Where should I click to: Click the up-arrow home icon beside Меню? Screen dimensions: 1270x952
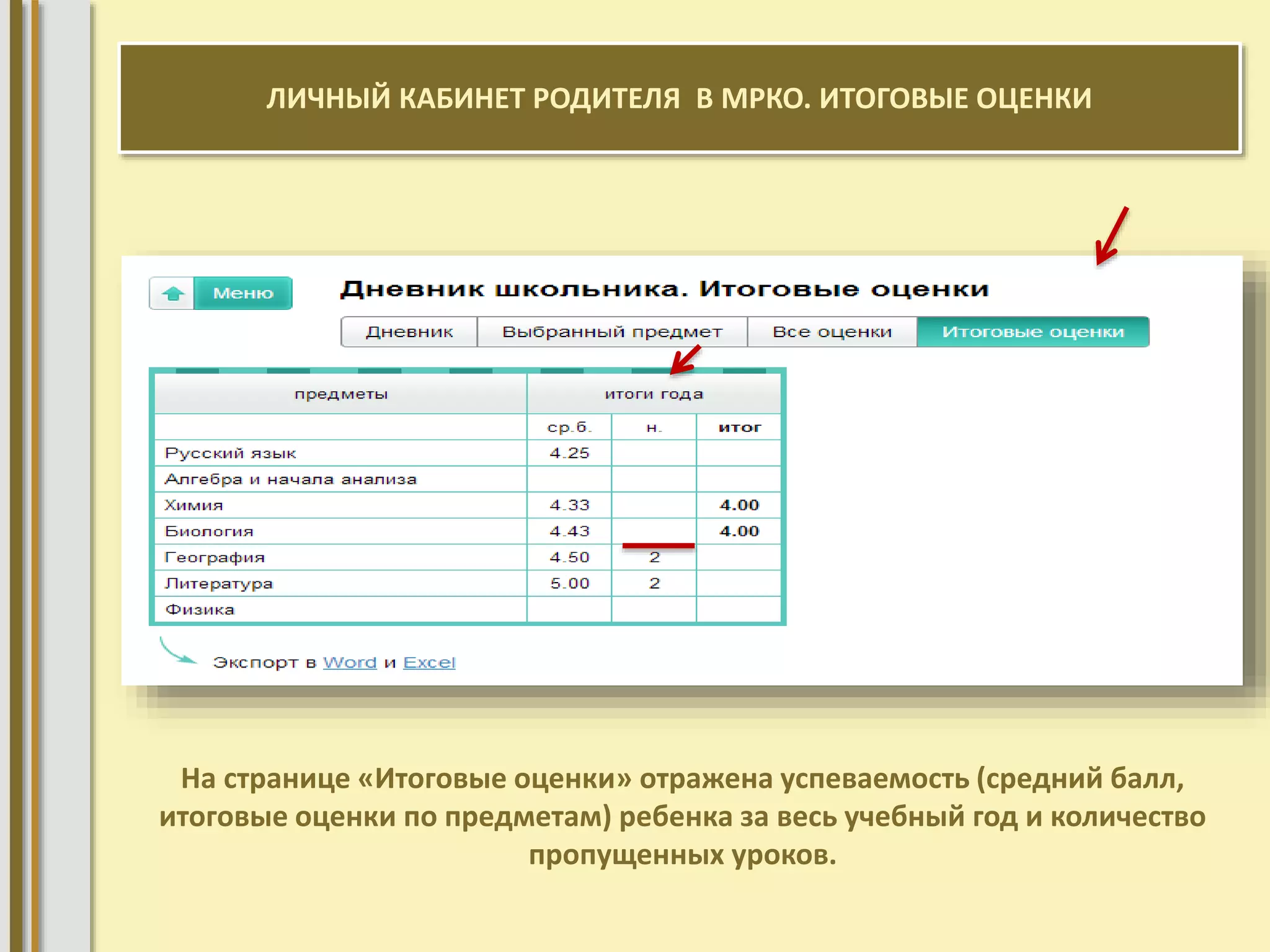click(172, 293)
